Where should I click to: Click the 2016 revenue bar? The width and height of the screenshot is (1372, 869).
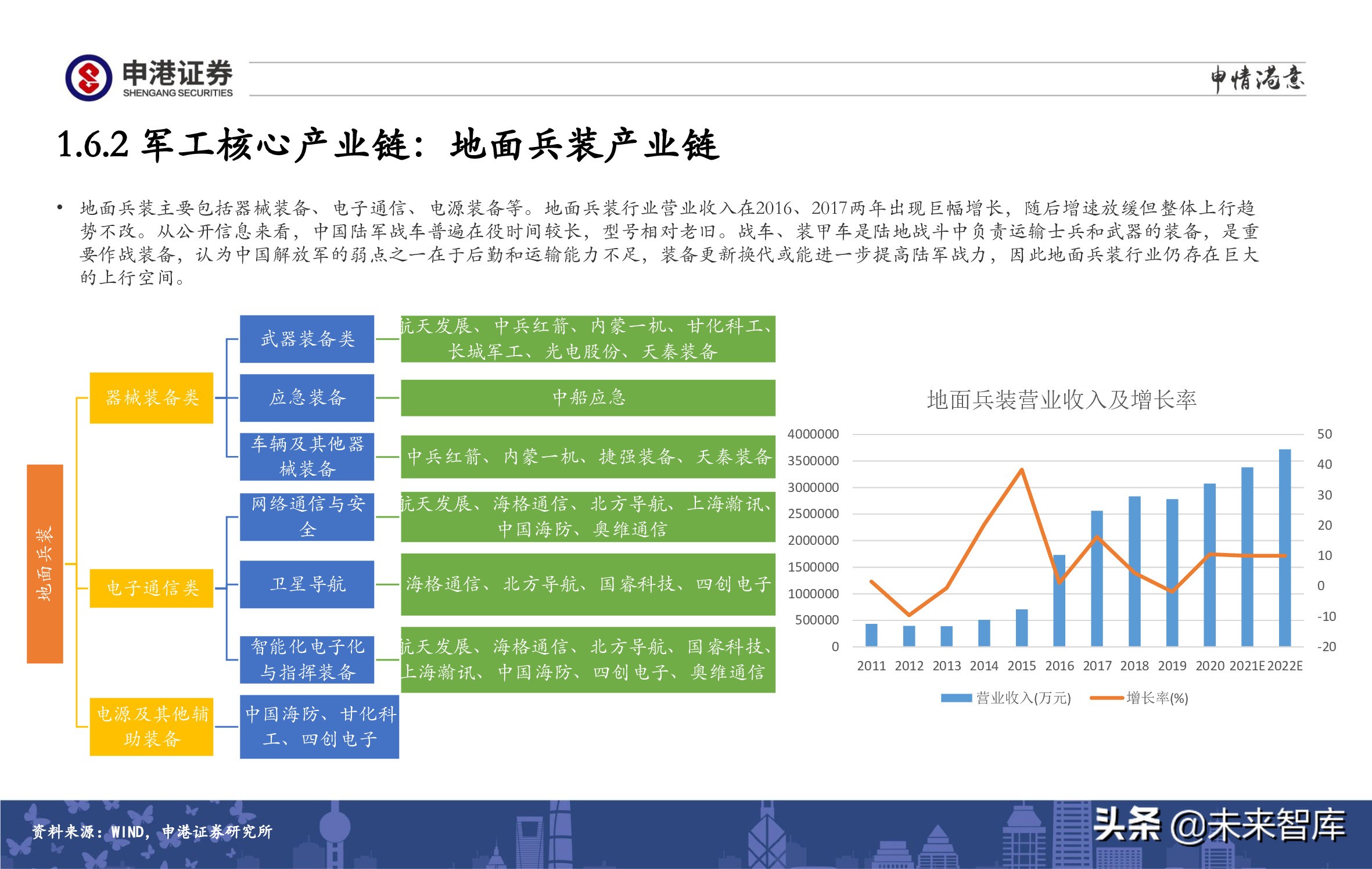click(x=1059, y=601)
